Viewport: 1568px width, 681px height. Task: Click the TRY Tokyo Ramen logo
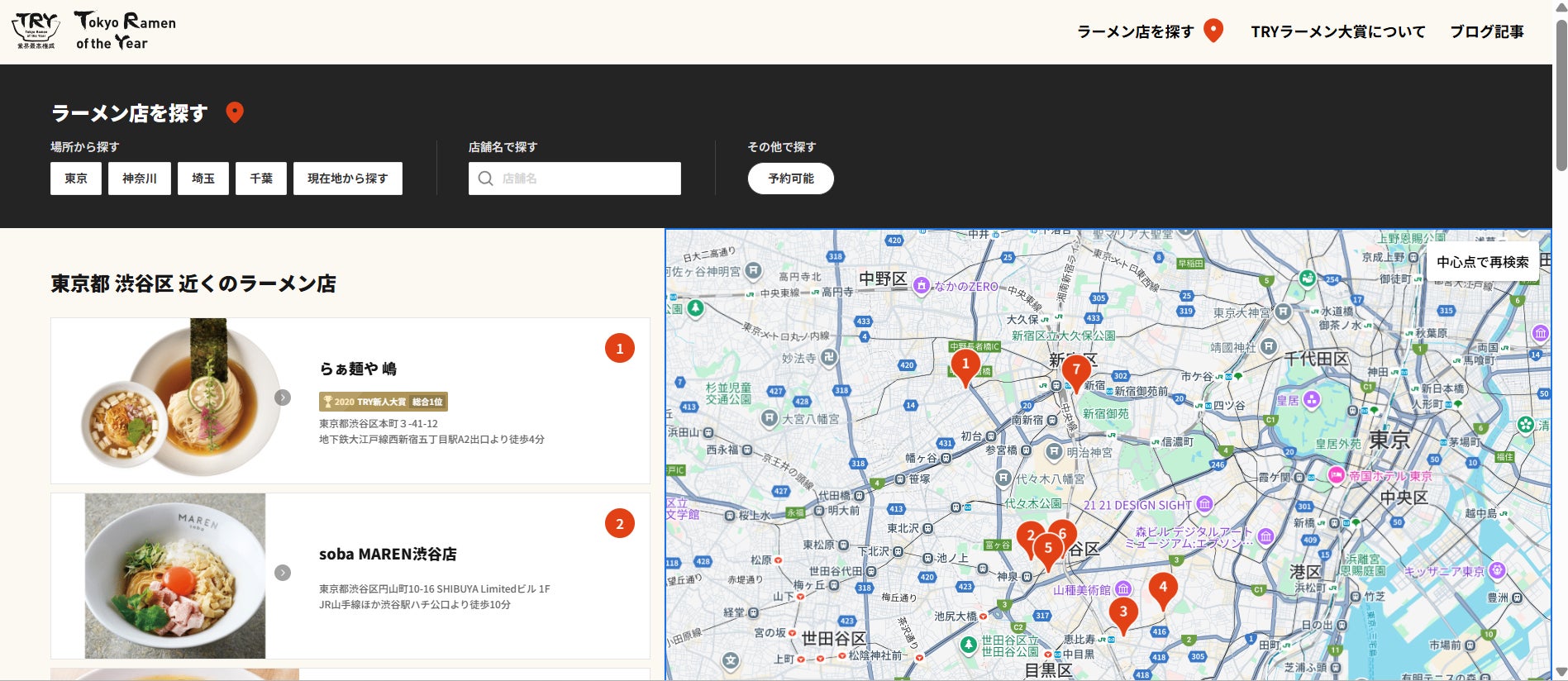point(93,31)
